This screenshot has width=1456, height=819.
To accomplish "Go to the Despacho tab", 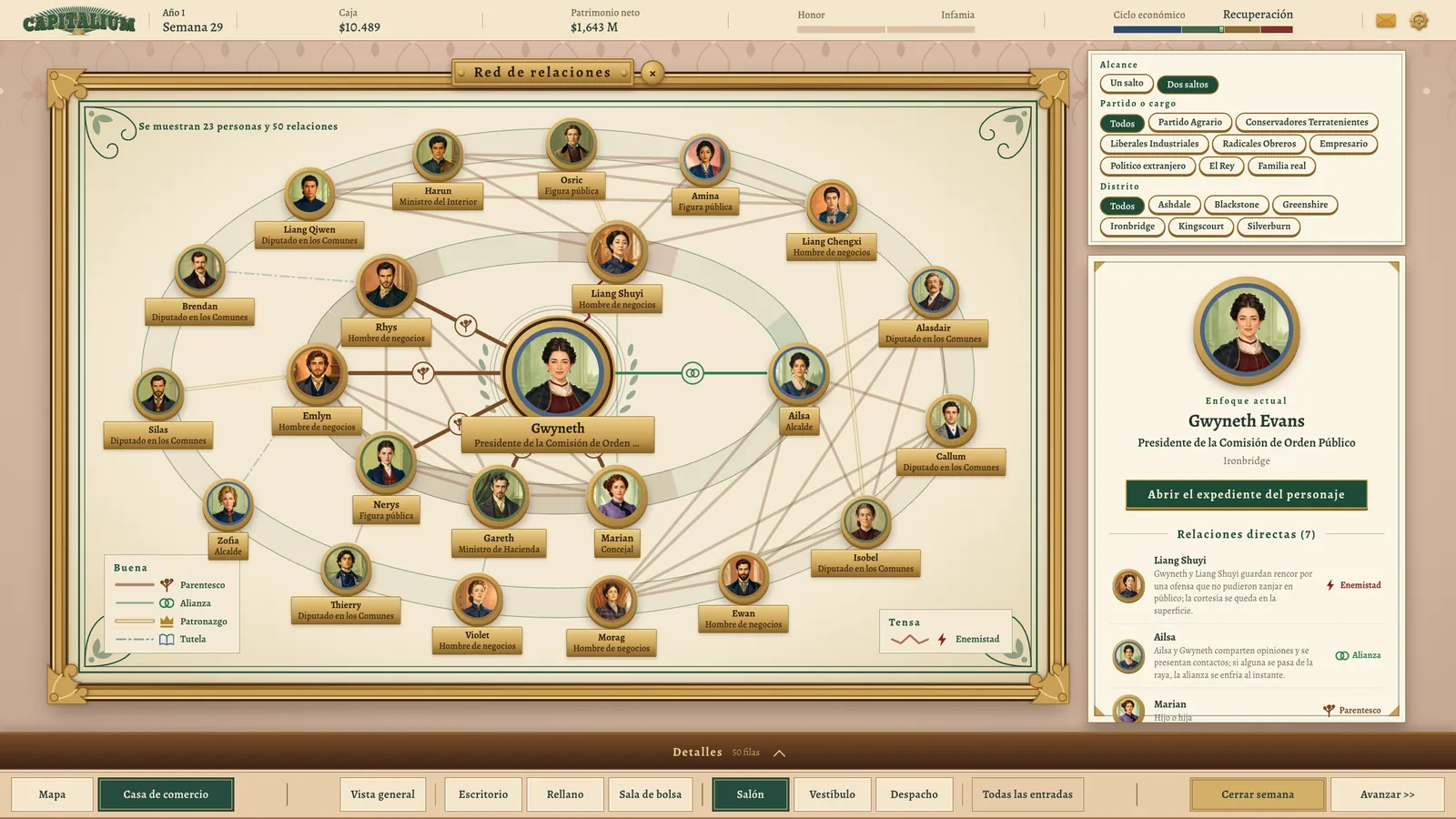I will (914, 794).
